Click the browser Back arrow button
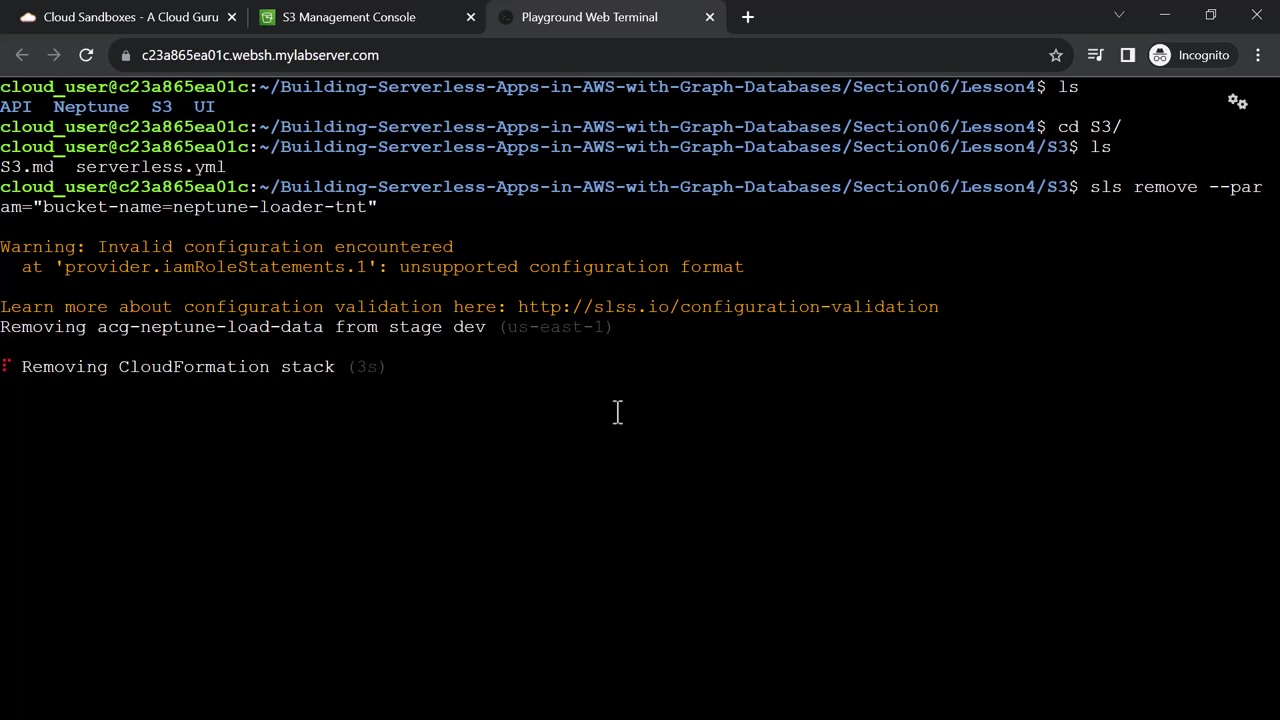This screenshot has height=720, width=1280. pos(22,55)
